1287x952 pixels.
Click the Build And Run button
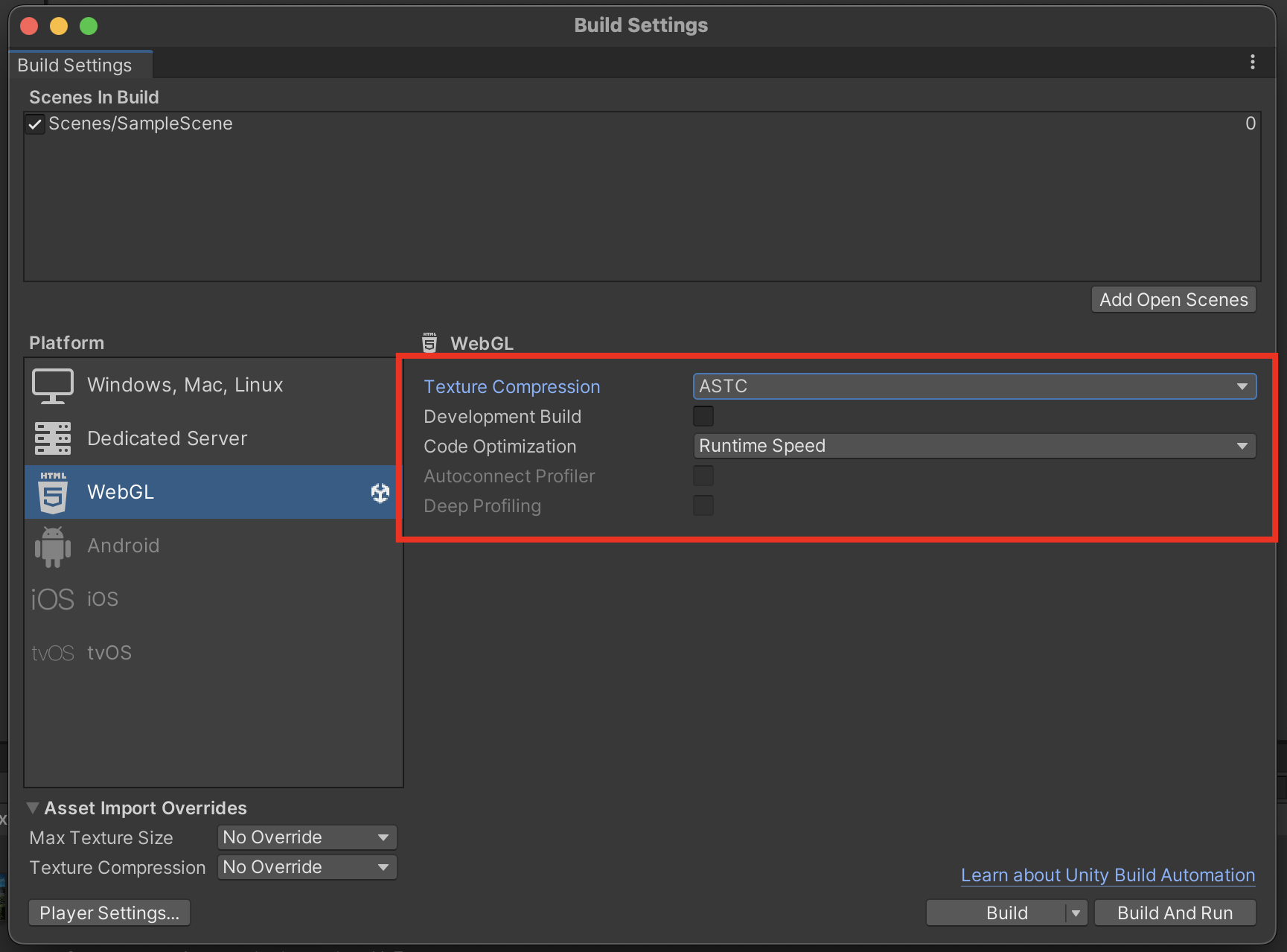coord(1175,913)
